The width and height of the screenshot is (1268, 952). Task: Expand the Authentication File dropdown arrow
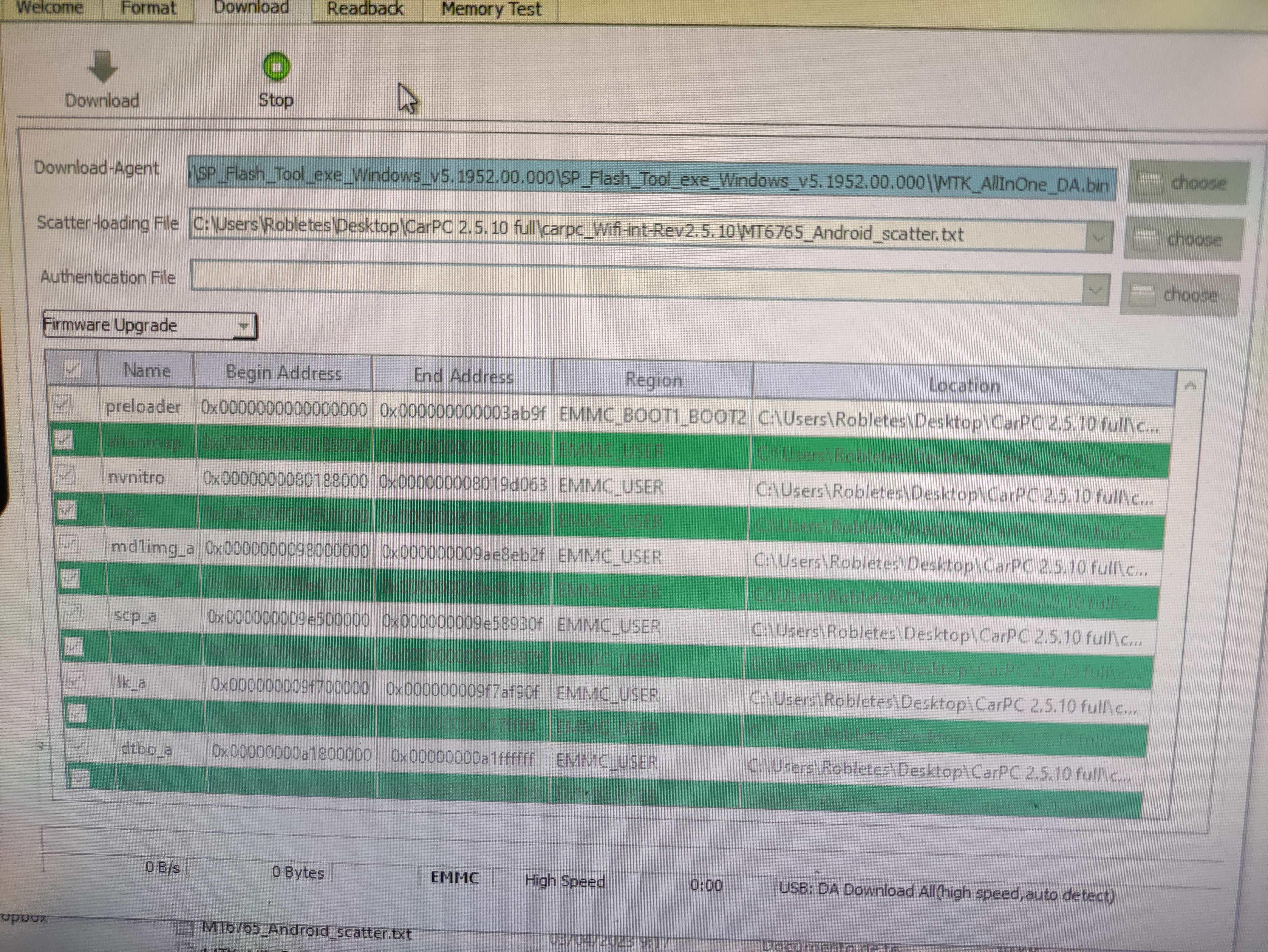[1095, 292]
